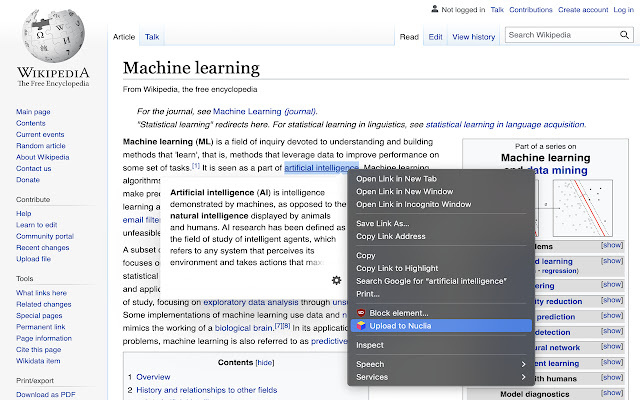The width and height of the screenshot is (640, 400).
Task: Select Copy Link to Highlight
Action: 441,268
